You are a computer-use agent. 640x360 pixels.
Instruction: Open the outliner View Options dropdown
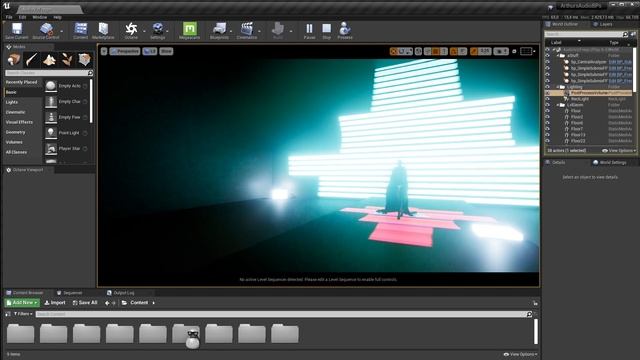pos(619,151)
